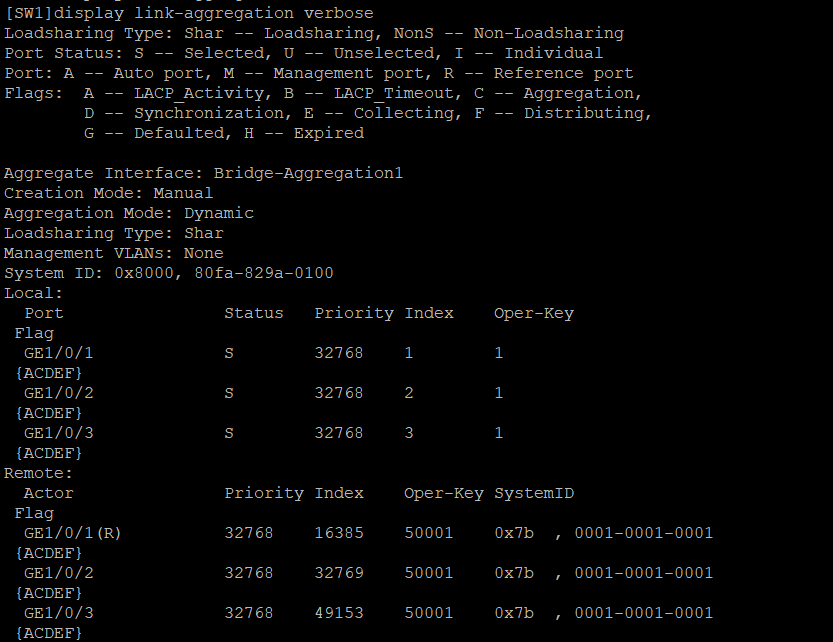Select Oper-Key '50001' in the row with index 32769

[x=429, y=573]
